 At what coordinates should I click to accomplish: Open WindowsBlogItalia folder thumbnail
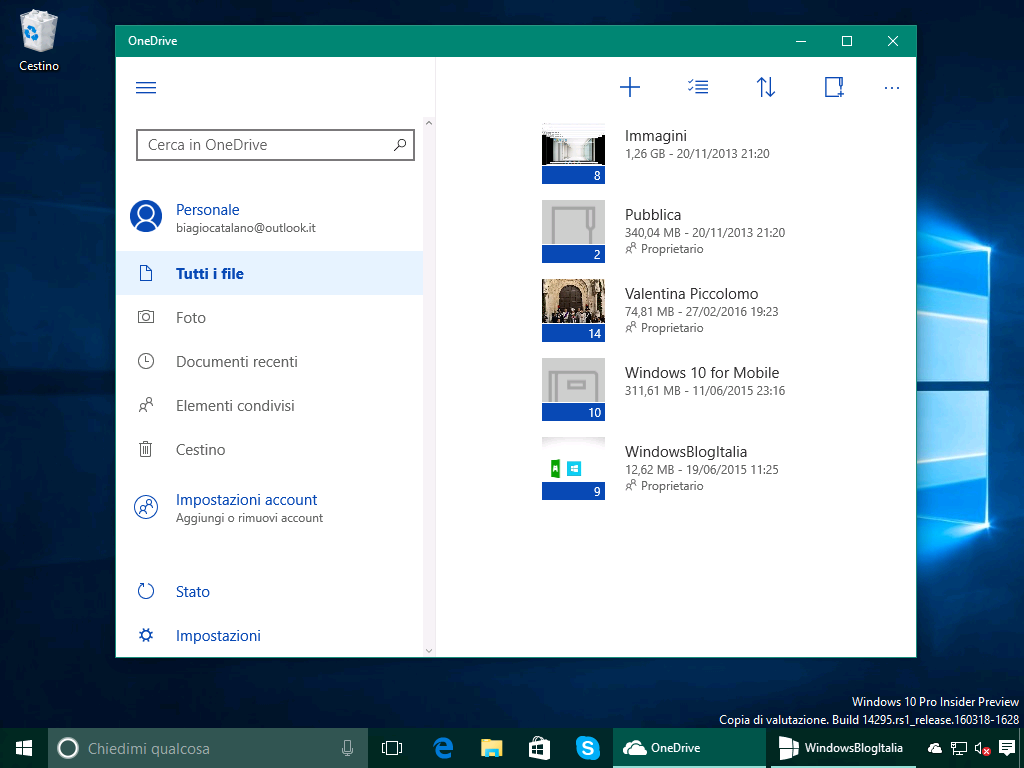coord(573,469)
